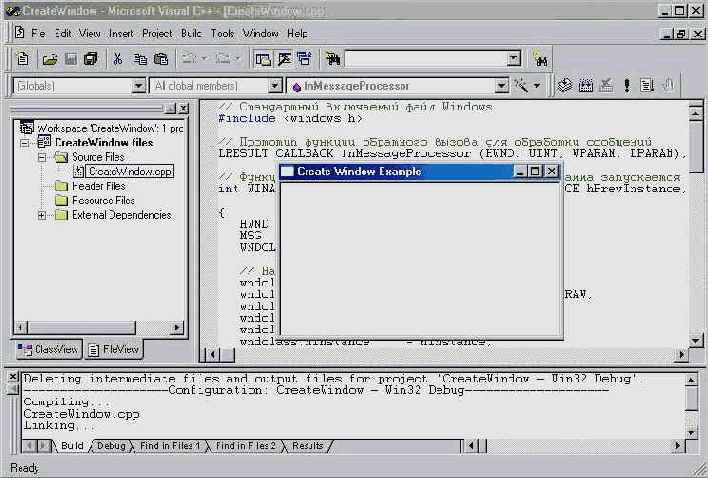Toggle the Output window toolbar button
This screenshot has width=708, height=478.
tap(283, 60)
